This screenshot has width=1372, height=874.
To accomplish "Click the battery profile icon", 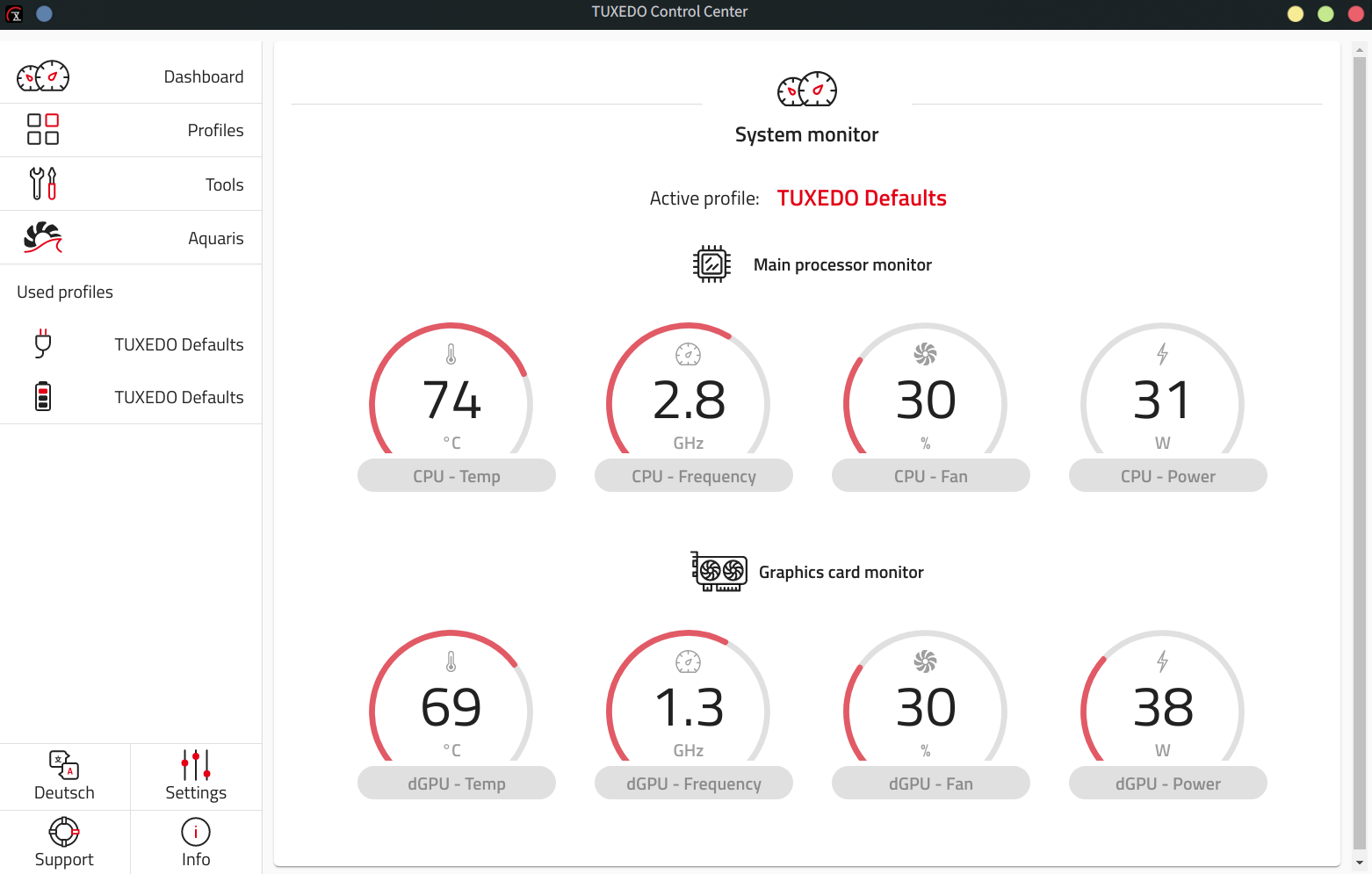I will [43, 396].
